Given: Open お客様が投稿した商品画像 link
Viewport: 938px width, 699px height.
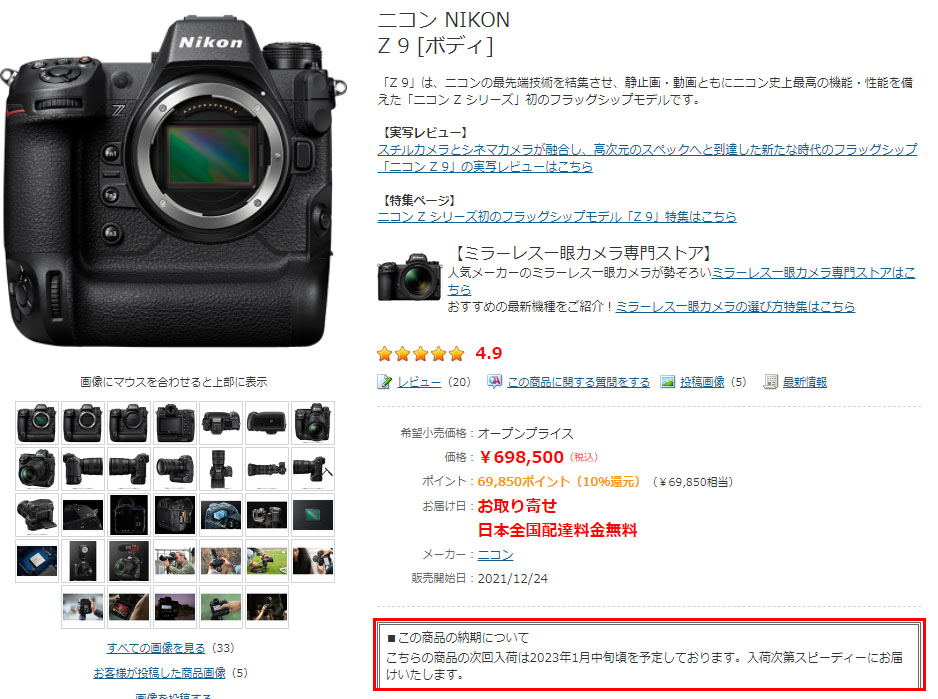Looking at the screenshot, I should coord(160,673).
